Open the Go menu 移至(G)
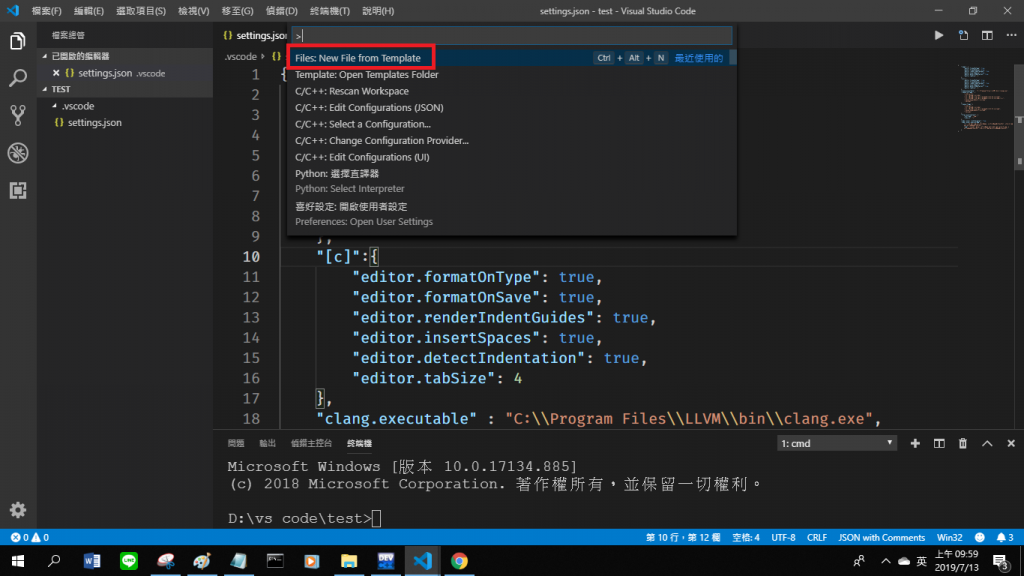This screenshot has height=576, width=1024. pyautogui.click(x=237, y=11)
